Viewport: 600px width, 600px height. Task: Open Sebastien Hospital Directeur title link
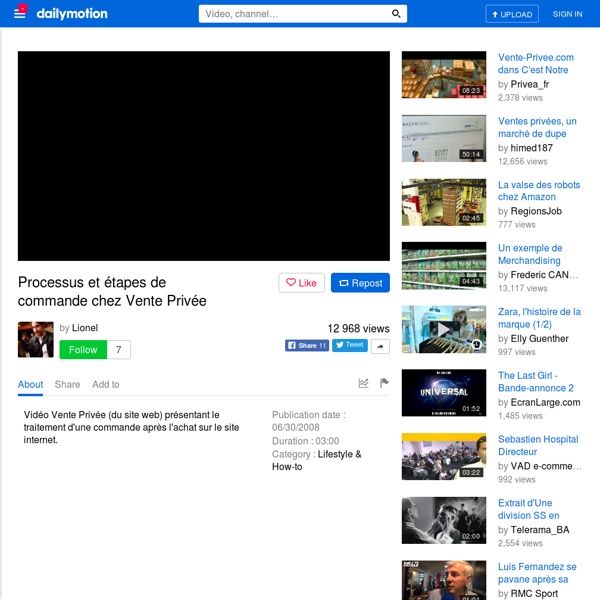pos(538,445)
